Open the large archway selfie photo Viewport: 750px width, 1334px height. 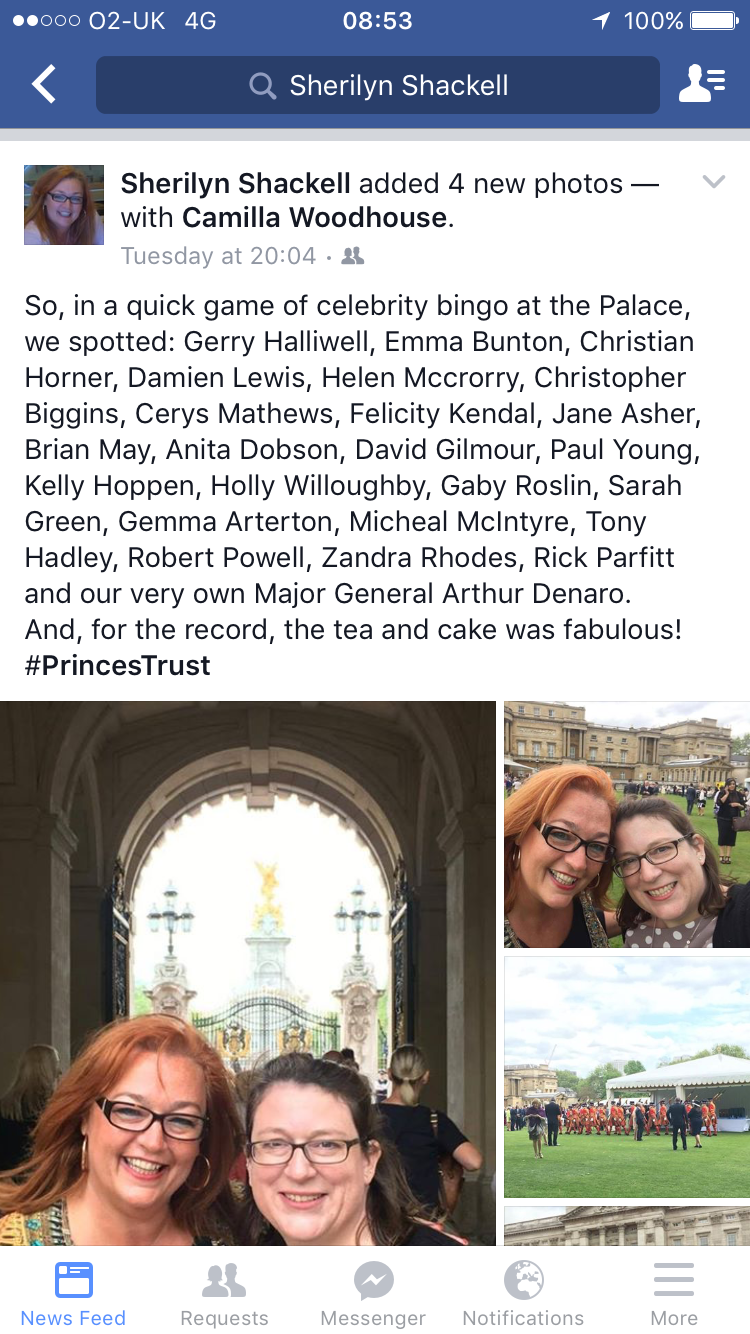248,973
